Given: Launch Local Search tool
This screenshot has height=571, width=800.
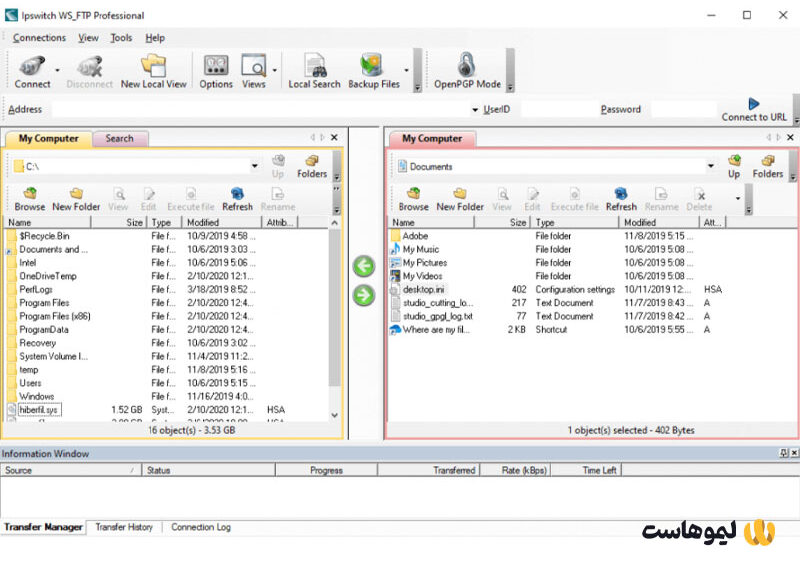Looking at the screenshot, I should (314, 71).
